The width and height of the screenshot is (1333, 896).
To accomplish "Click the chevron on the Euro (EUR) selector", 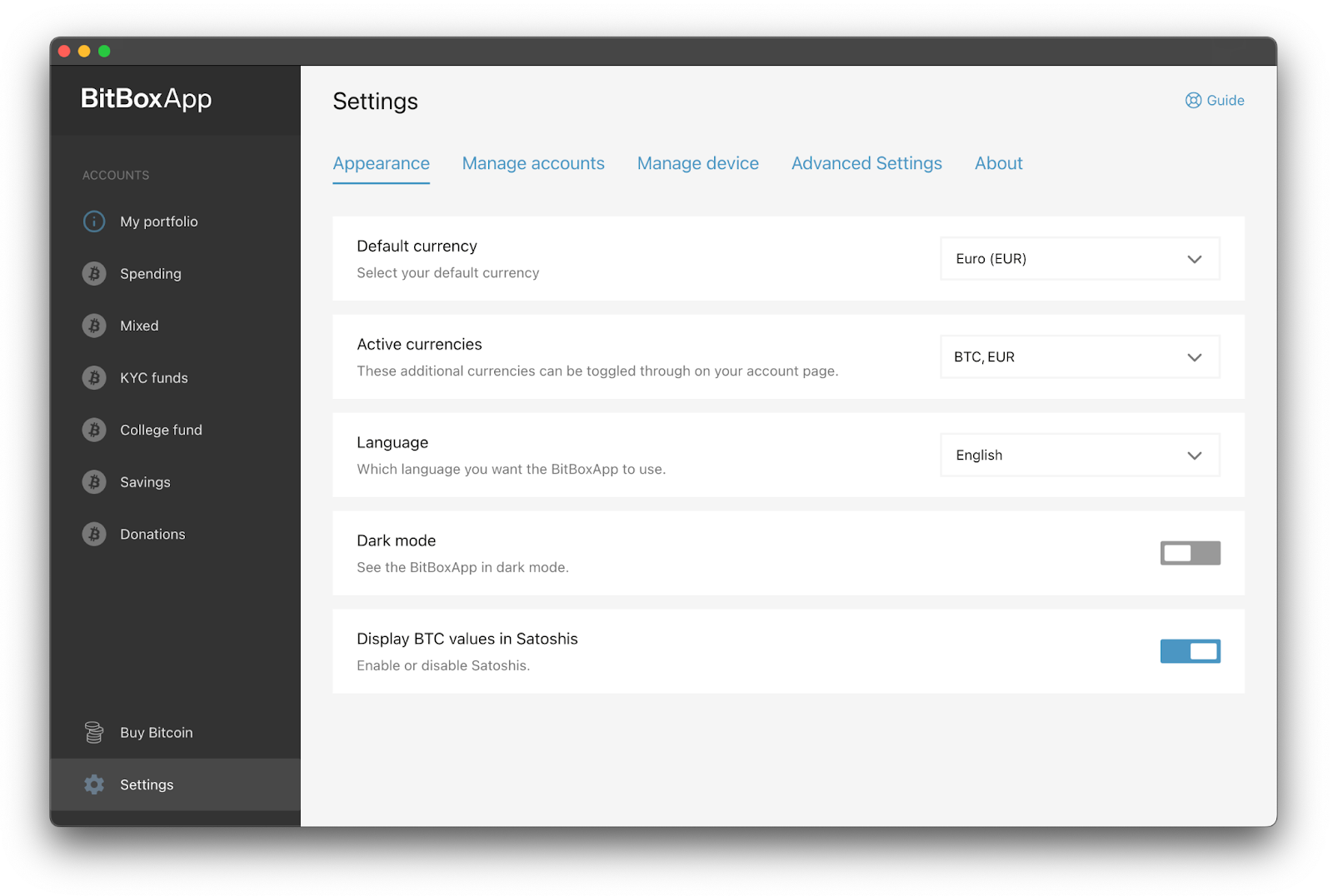I will [1195, 259].
